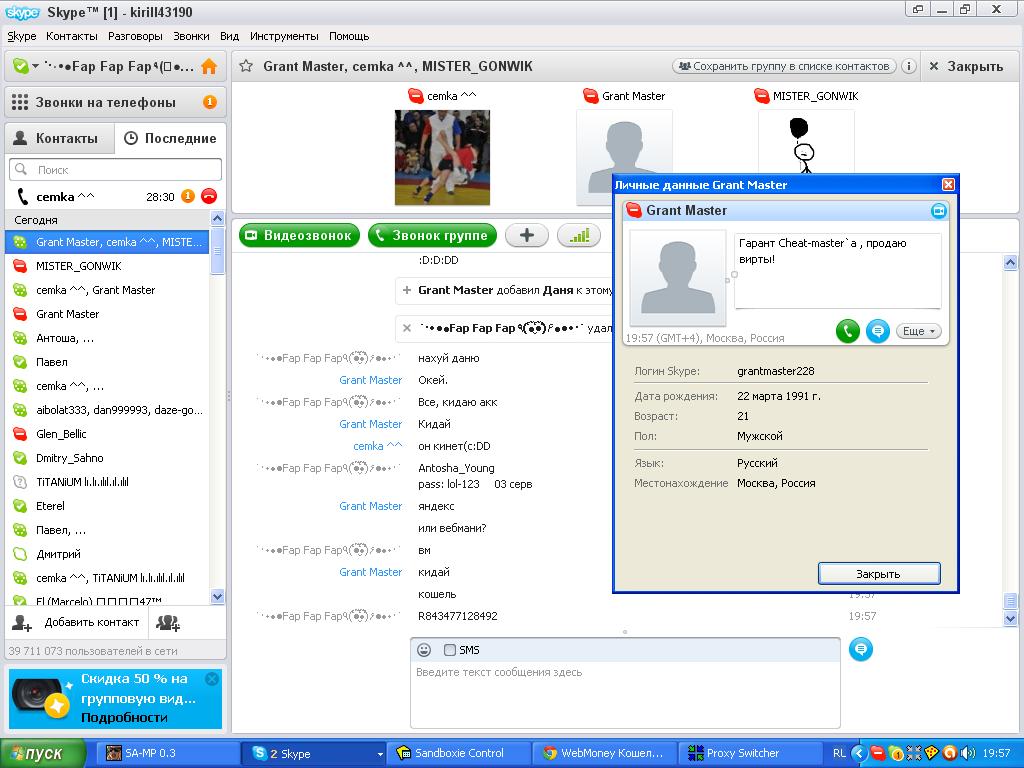The height and width of the screenshot is (768, 1024).
Task: Close the Скидка 50% ad banner
Action: 212,679
